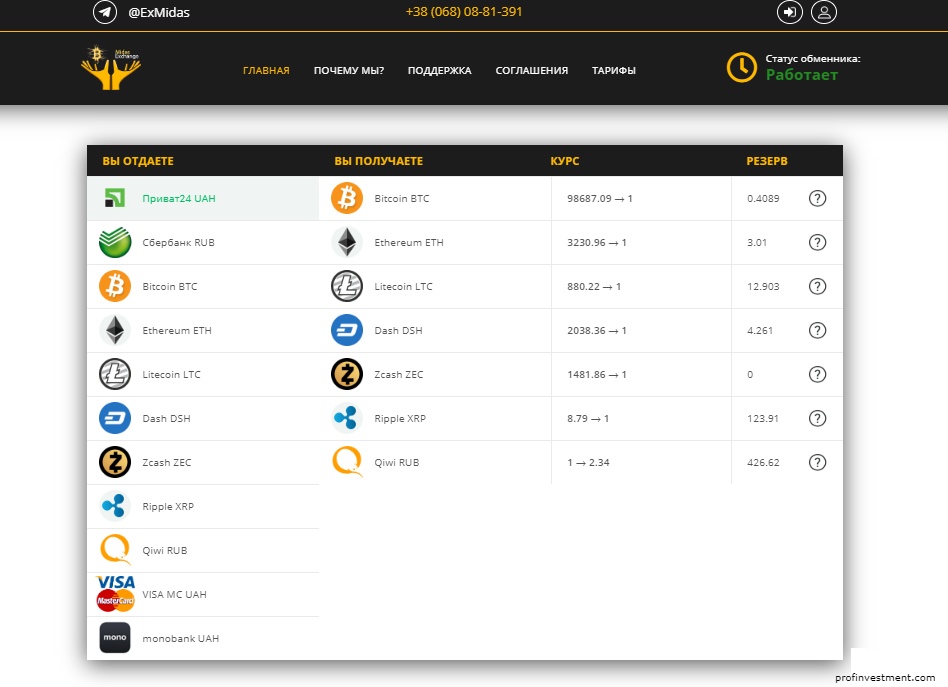This screenshot has height=687, width=948.
Task: Click the rate 98687.09 → 1
Action: pyautogui.click(x=600, y=198)
